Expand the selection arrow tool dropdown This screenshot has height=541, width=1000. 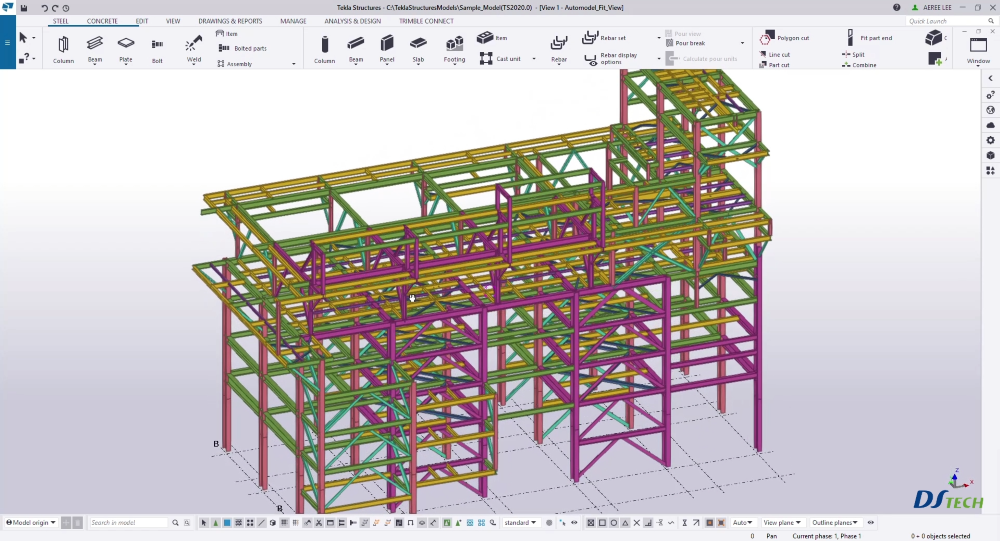34,38
